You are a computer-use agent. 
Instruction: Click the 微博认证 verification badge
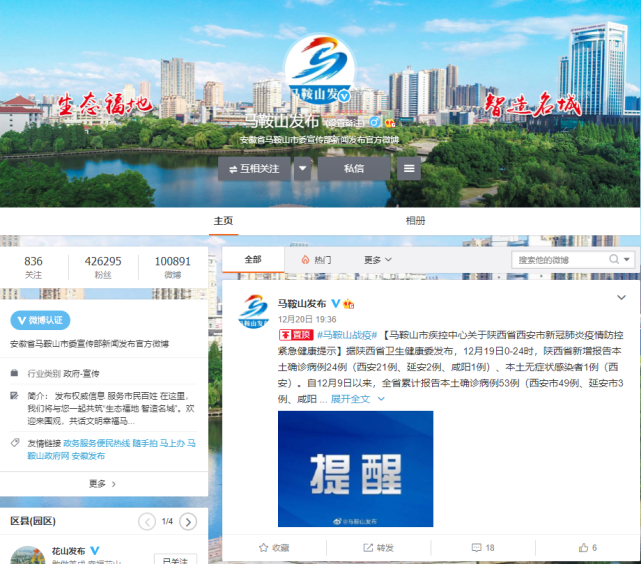[x=40, y=320]
